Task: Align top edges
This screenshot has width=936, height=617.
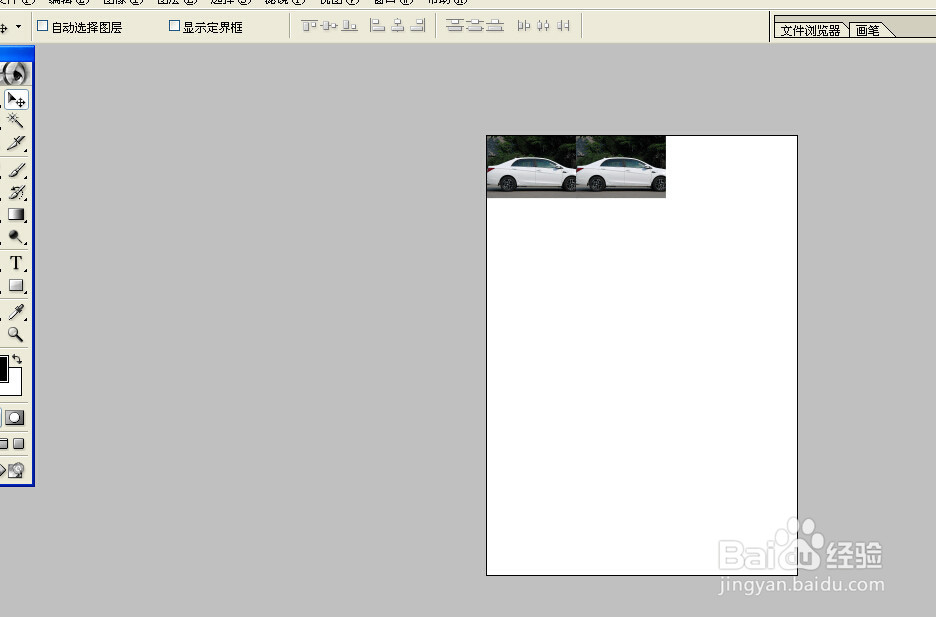Action: pyautogui.click(x=309, y=26)
